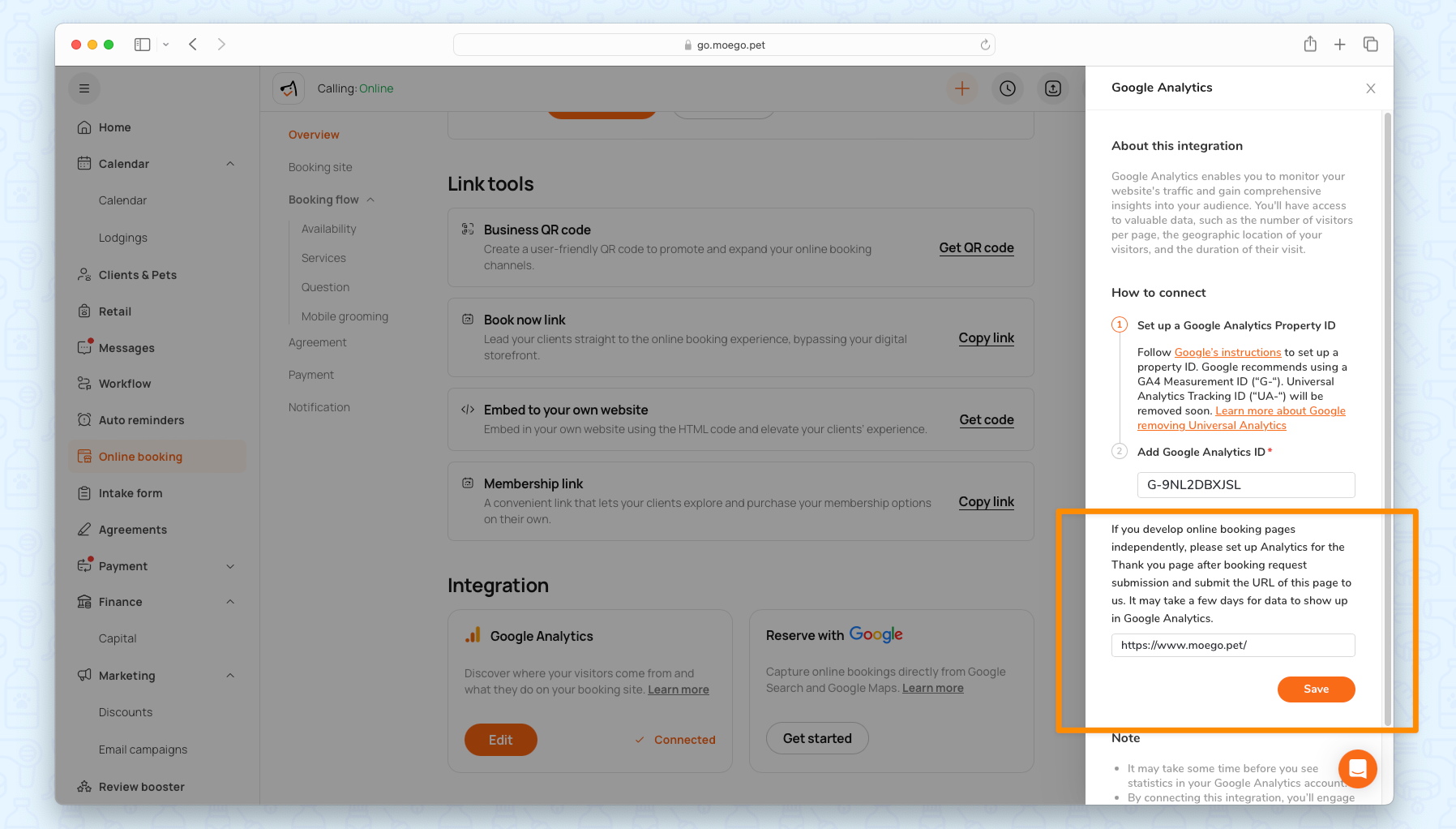The image size is (1456, 829).
Task: Click the Get code link
Action: click(x=987, y=419)
